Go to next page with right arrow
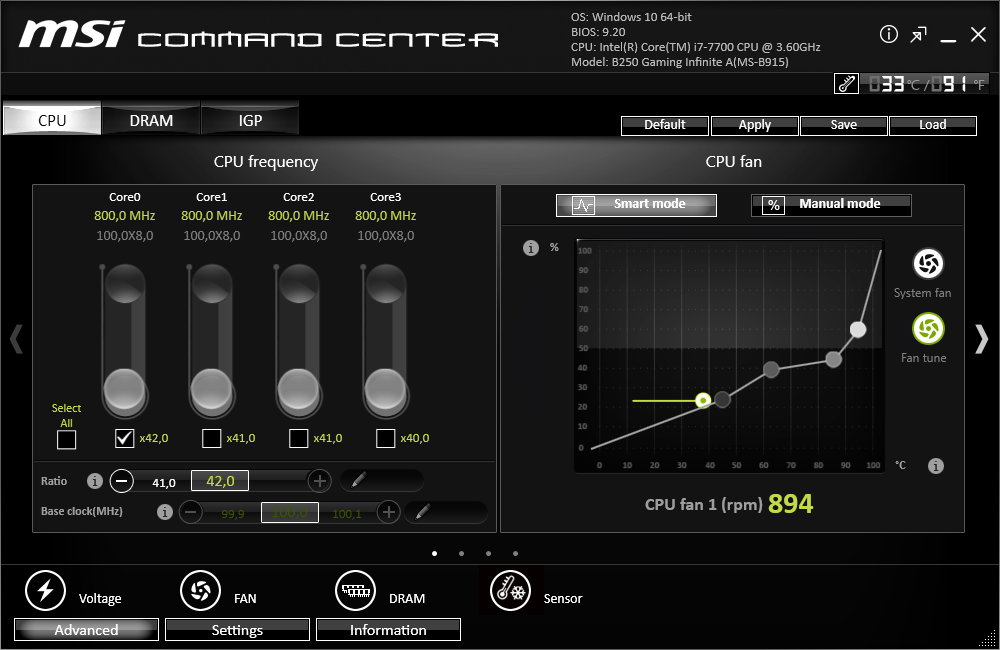Viewport: 1000px width, 650px height. point(982,338)
